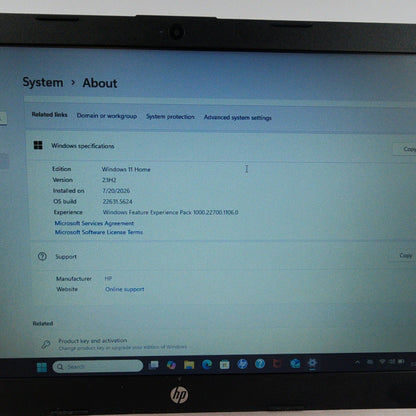Screen dimensions: 416x416
Task: Open Microsoft Store from the taskbar
Action: [x=225, y=364]
